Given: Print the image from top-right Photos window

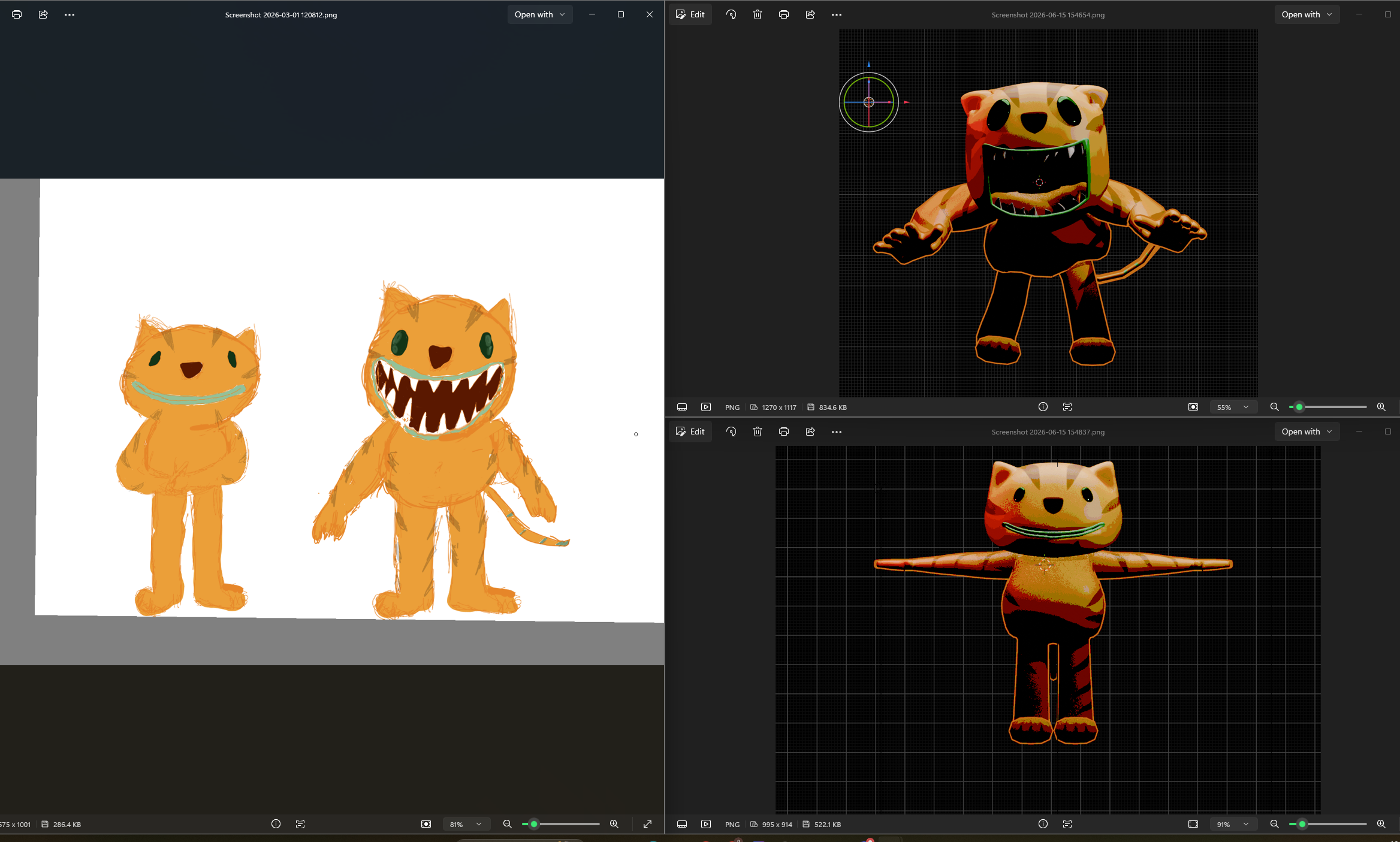Looking at the screenshot, I should point(784,14).
